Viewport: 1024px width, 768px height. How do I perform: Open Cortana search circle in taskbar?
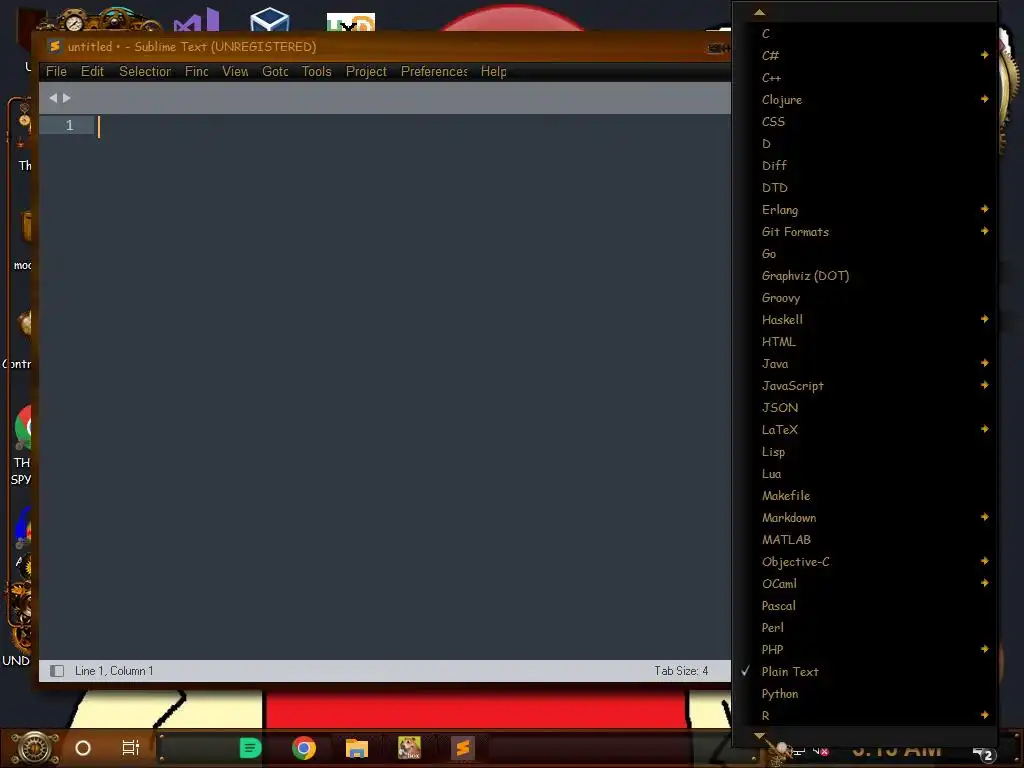click(x=83, y=748)
